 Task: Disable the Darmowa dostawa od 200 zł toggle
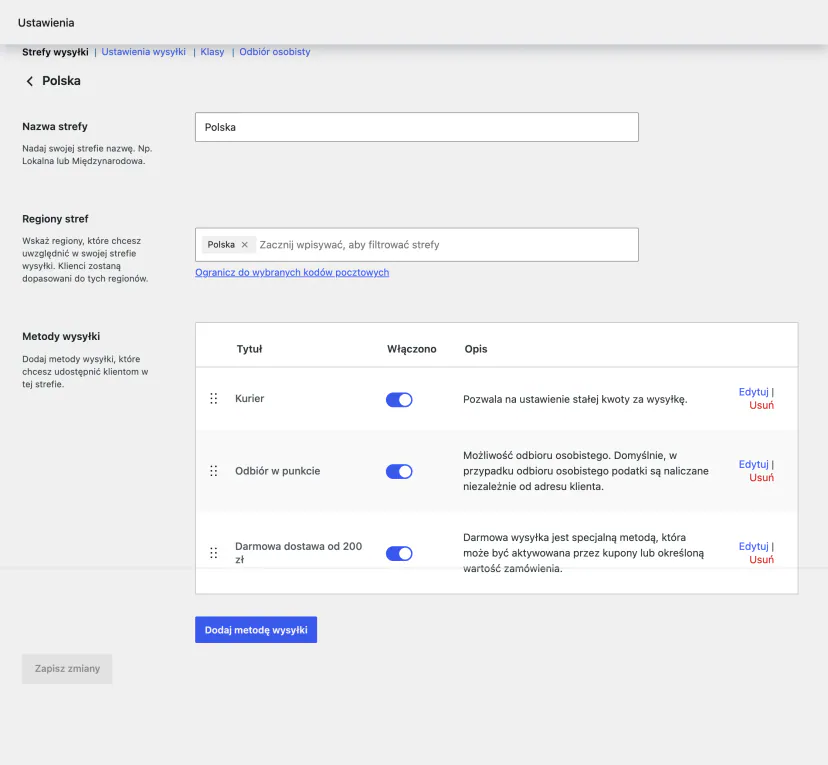point(399,553)
